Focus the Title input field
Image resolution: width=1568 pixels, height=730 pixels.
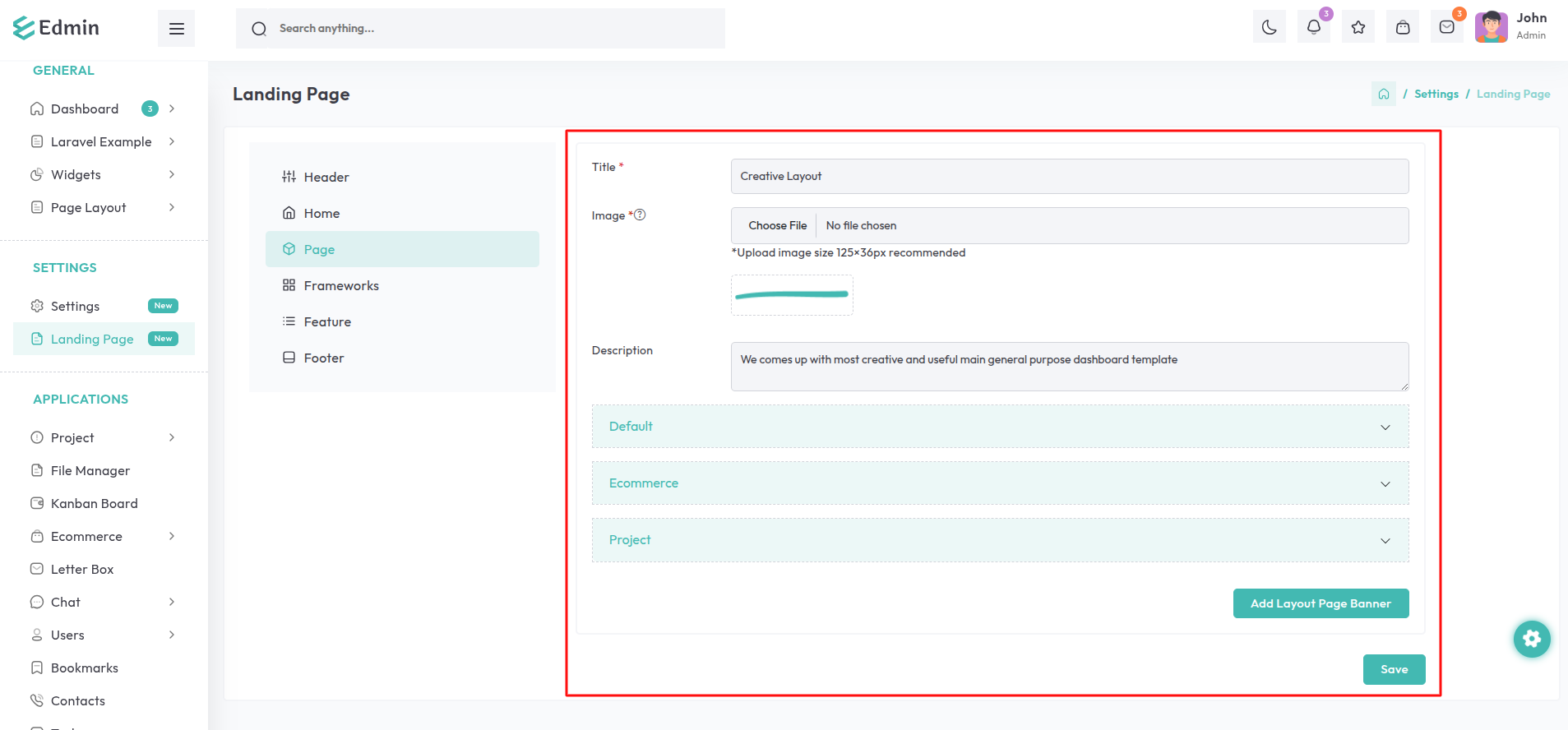1069,177
